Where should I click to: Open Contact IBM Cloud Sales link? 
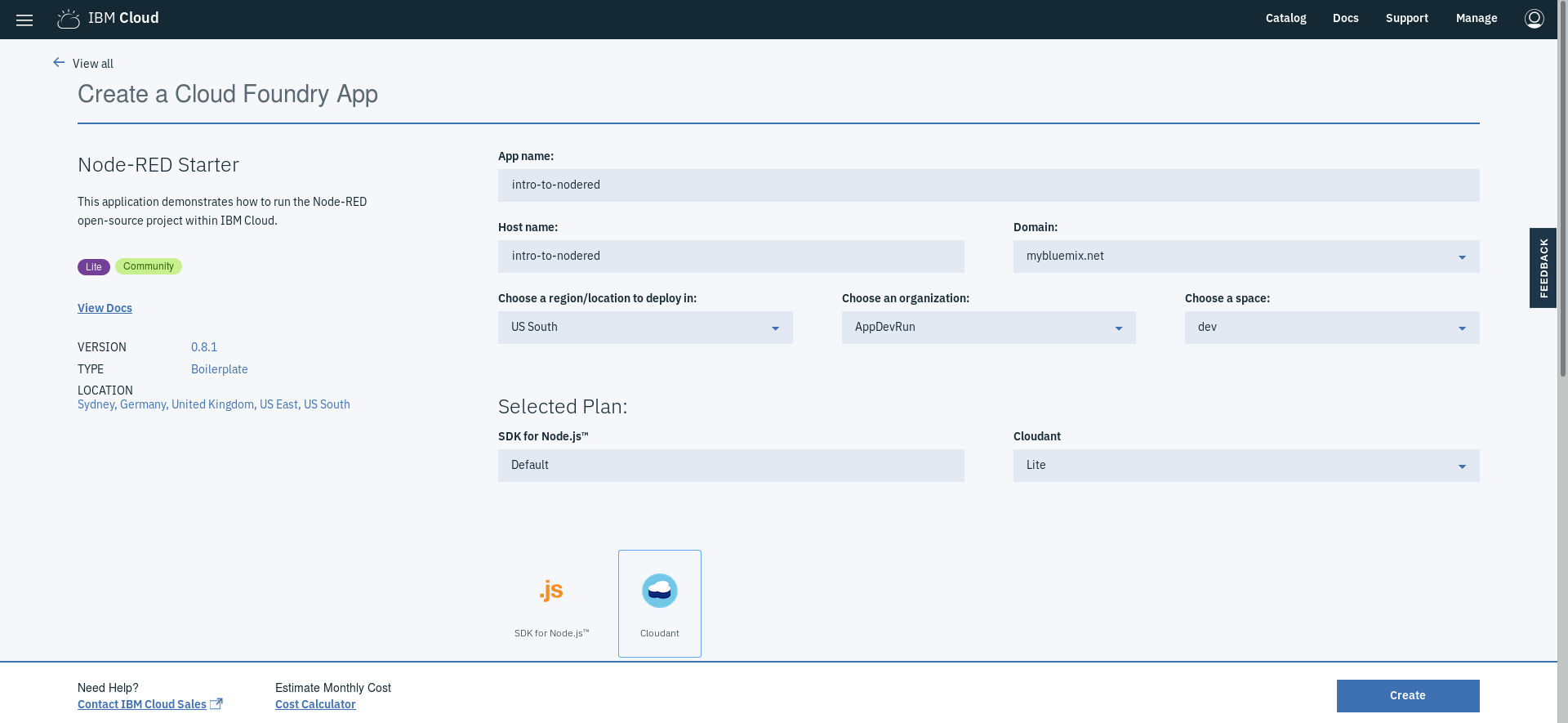[x=142, y=704]
